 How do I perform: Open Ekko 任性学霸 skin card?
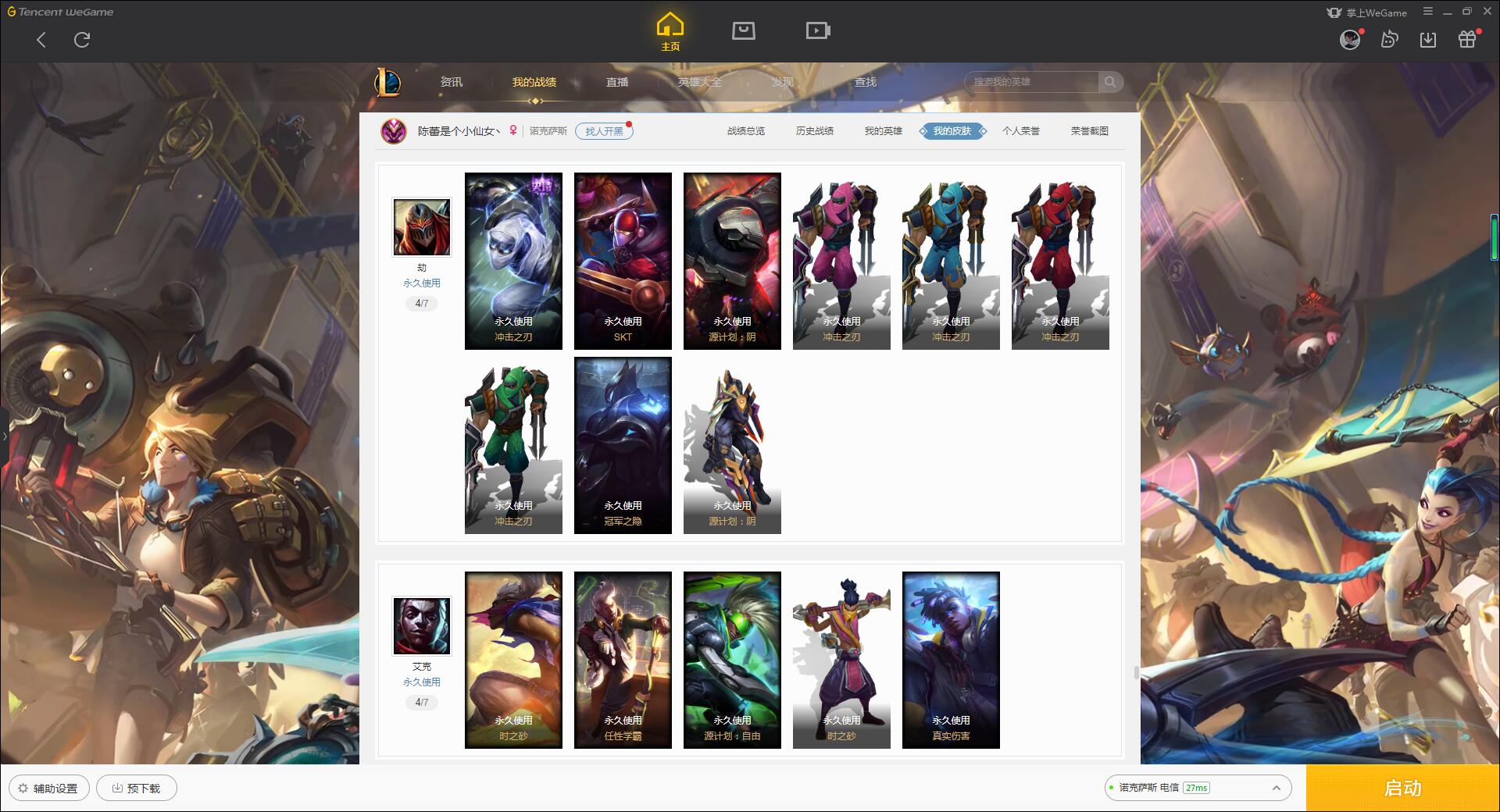click(x=623, y=660)
